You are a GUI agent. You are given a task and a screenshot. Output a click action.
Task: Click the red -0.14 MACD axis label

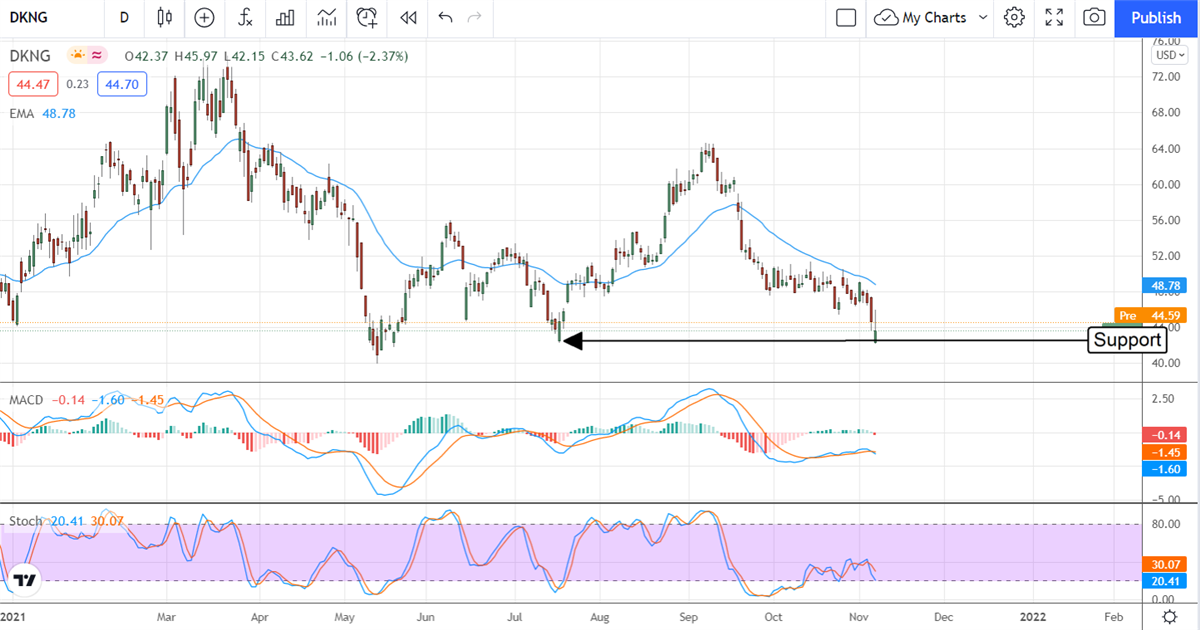[1166, 435]
